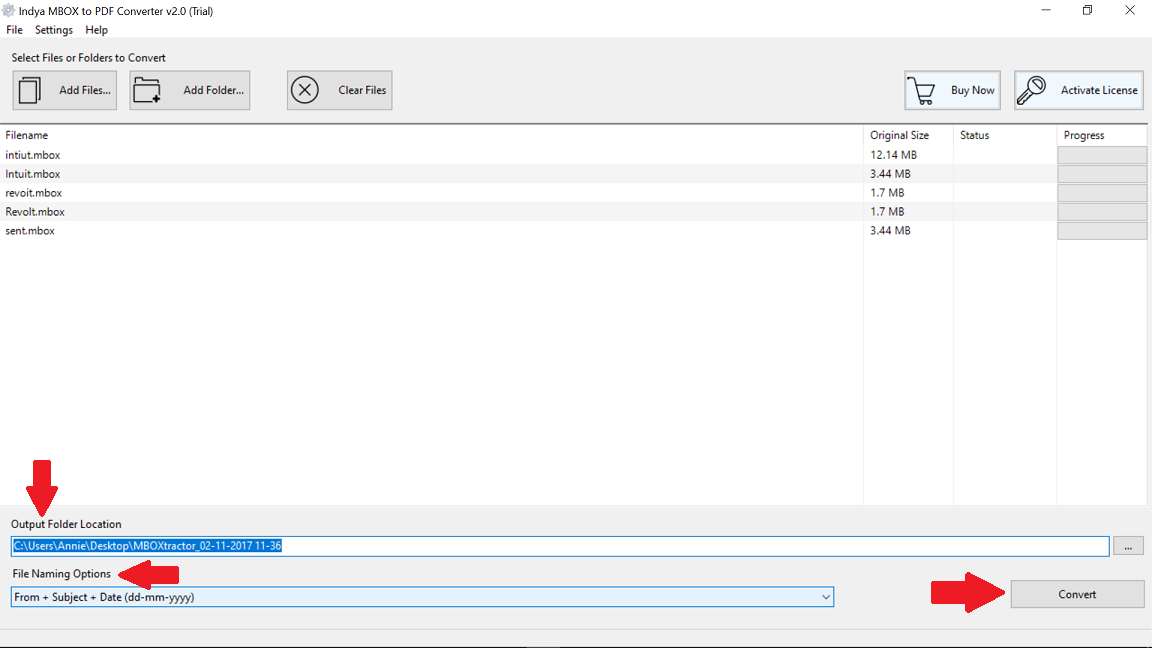Click the Buy Now button label

(x=973, y=90)
